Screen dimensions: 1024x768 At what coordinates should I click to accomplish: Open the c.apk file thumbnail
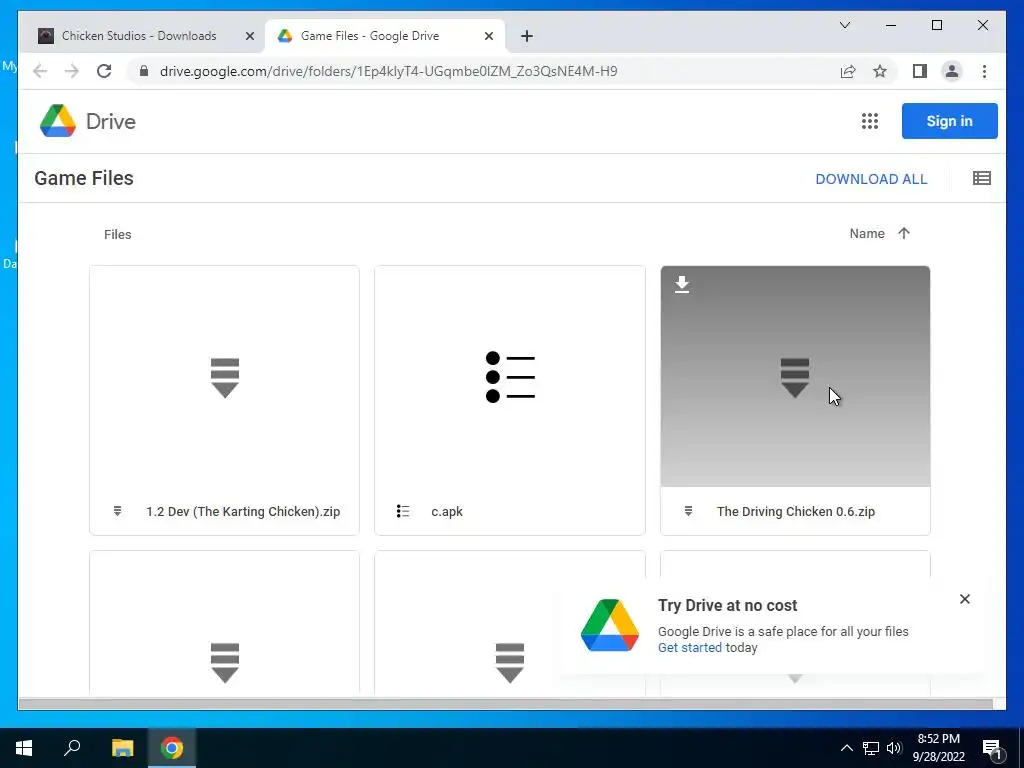pos(509,377)
